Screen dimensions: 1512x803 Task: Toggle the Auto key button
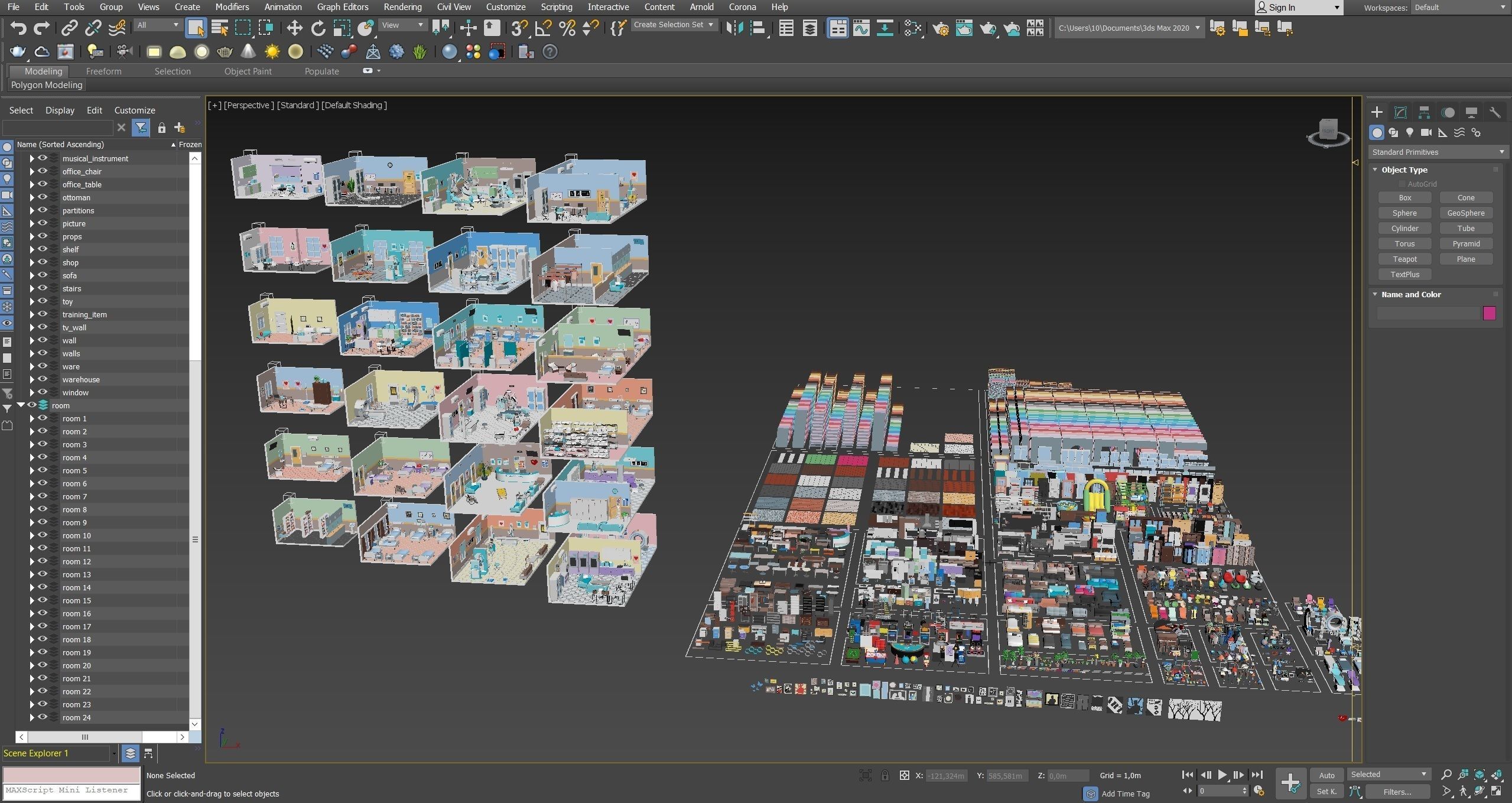pyautogui.click(x=1326, y=775)
